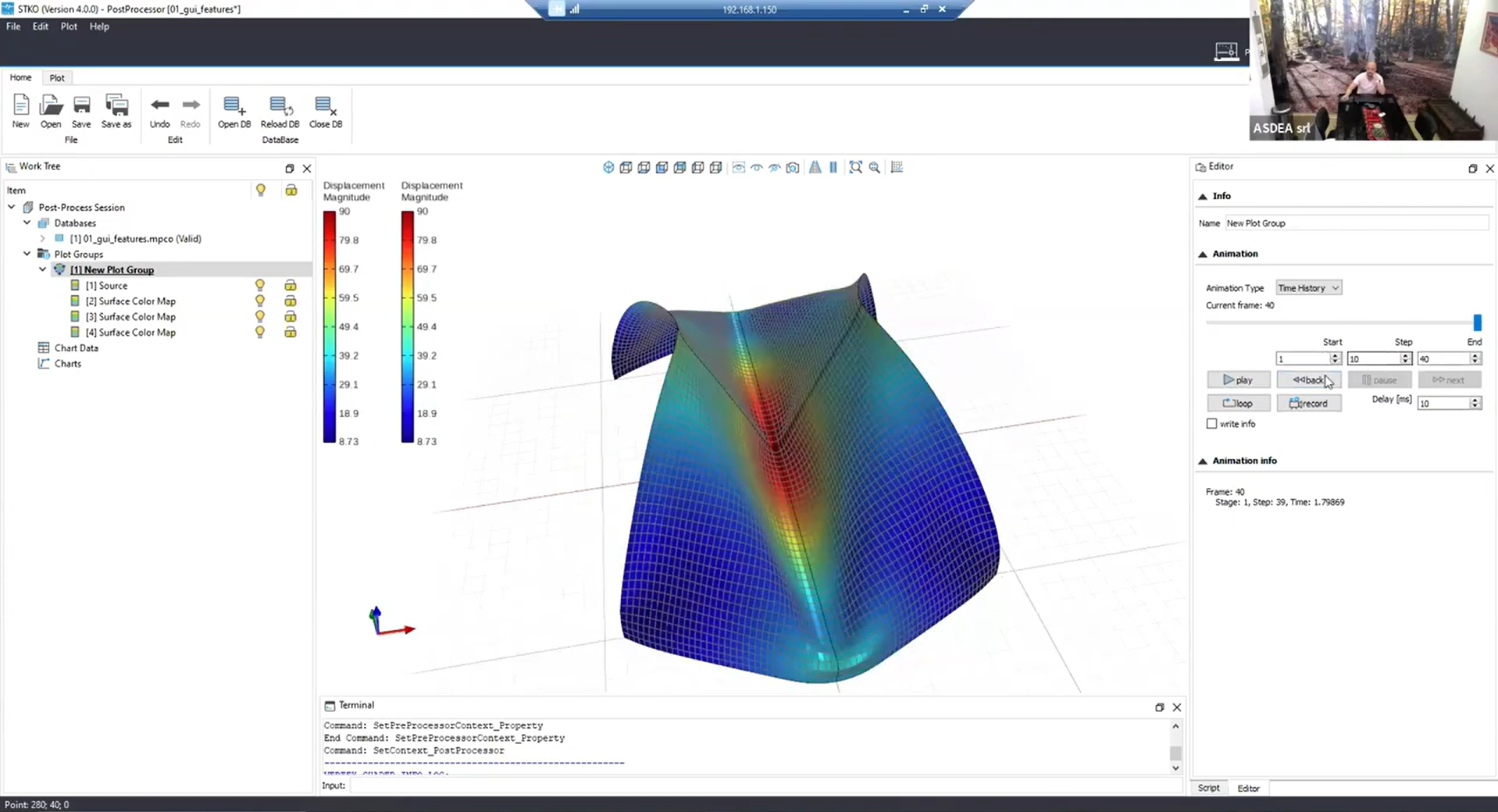Image resolution: width=1498 pixels, height=812 pixels.
Task: Switch to the Script tab
Action: click(1208, 788)
